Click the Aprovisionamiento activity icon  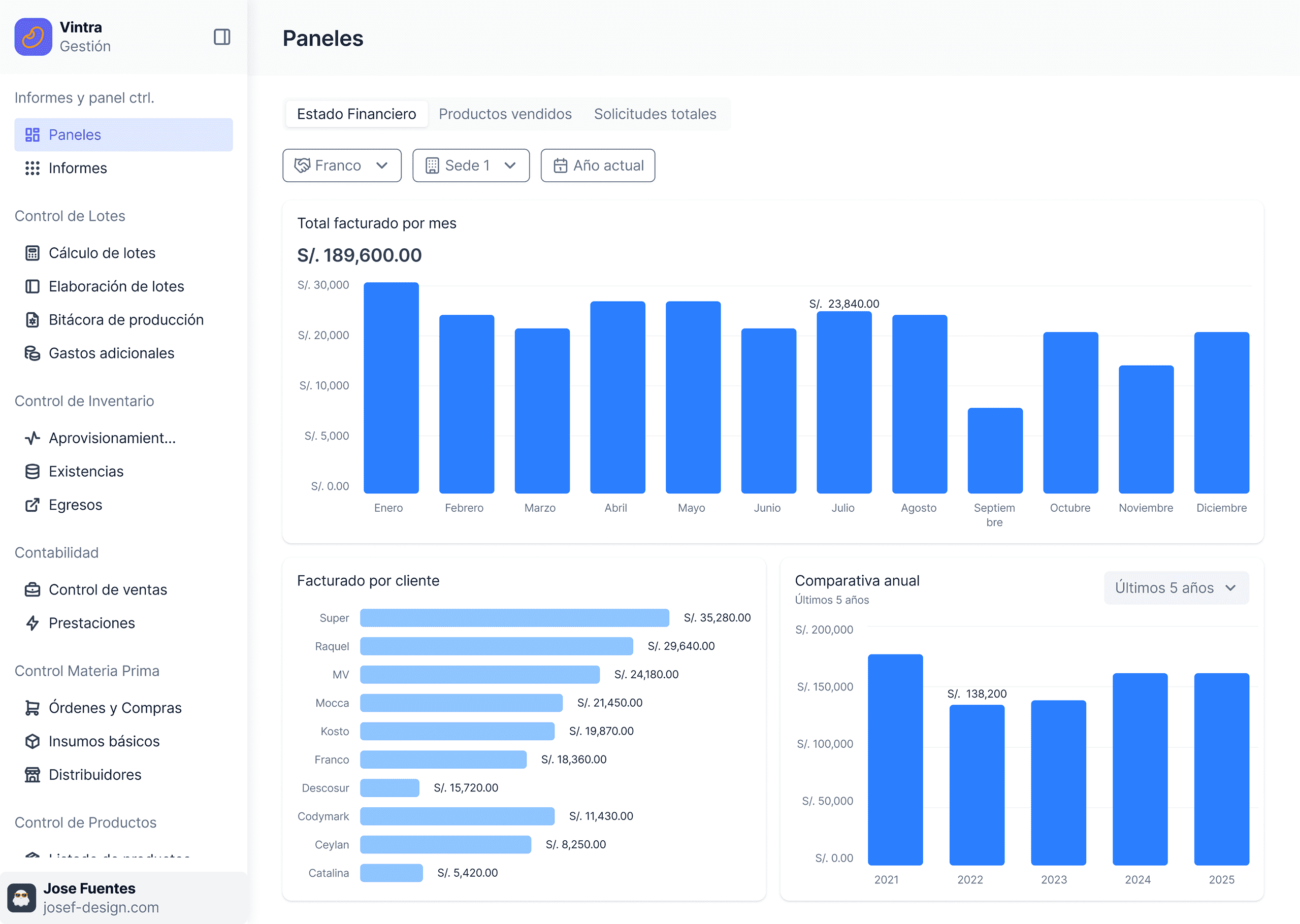[x=32, y=438]
